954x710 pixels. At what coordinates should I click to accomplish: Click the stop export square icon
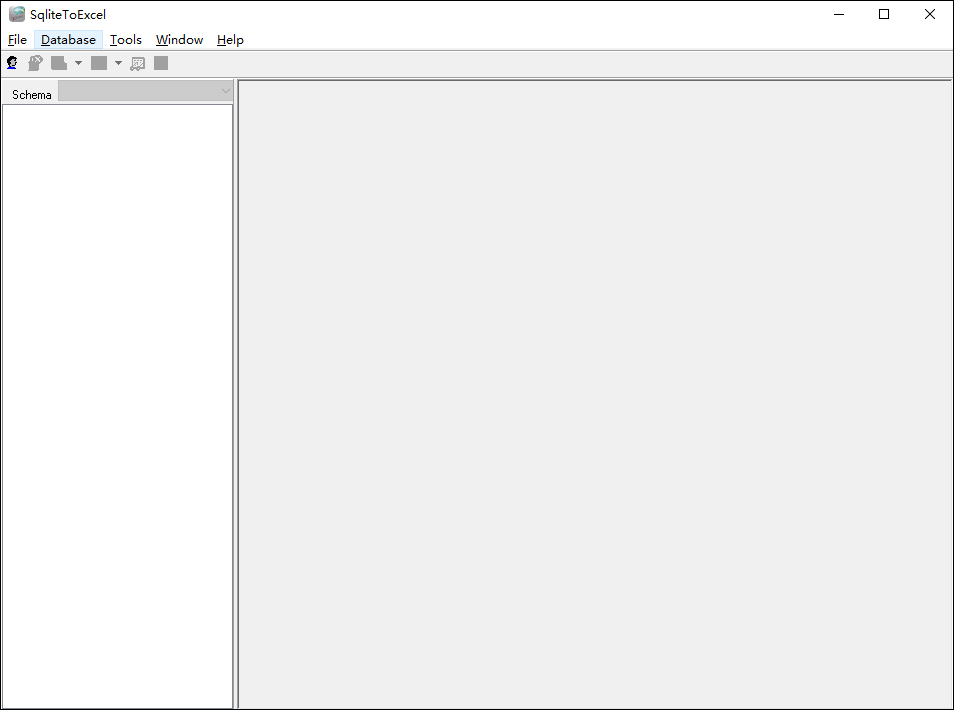[161, 62]
